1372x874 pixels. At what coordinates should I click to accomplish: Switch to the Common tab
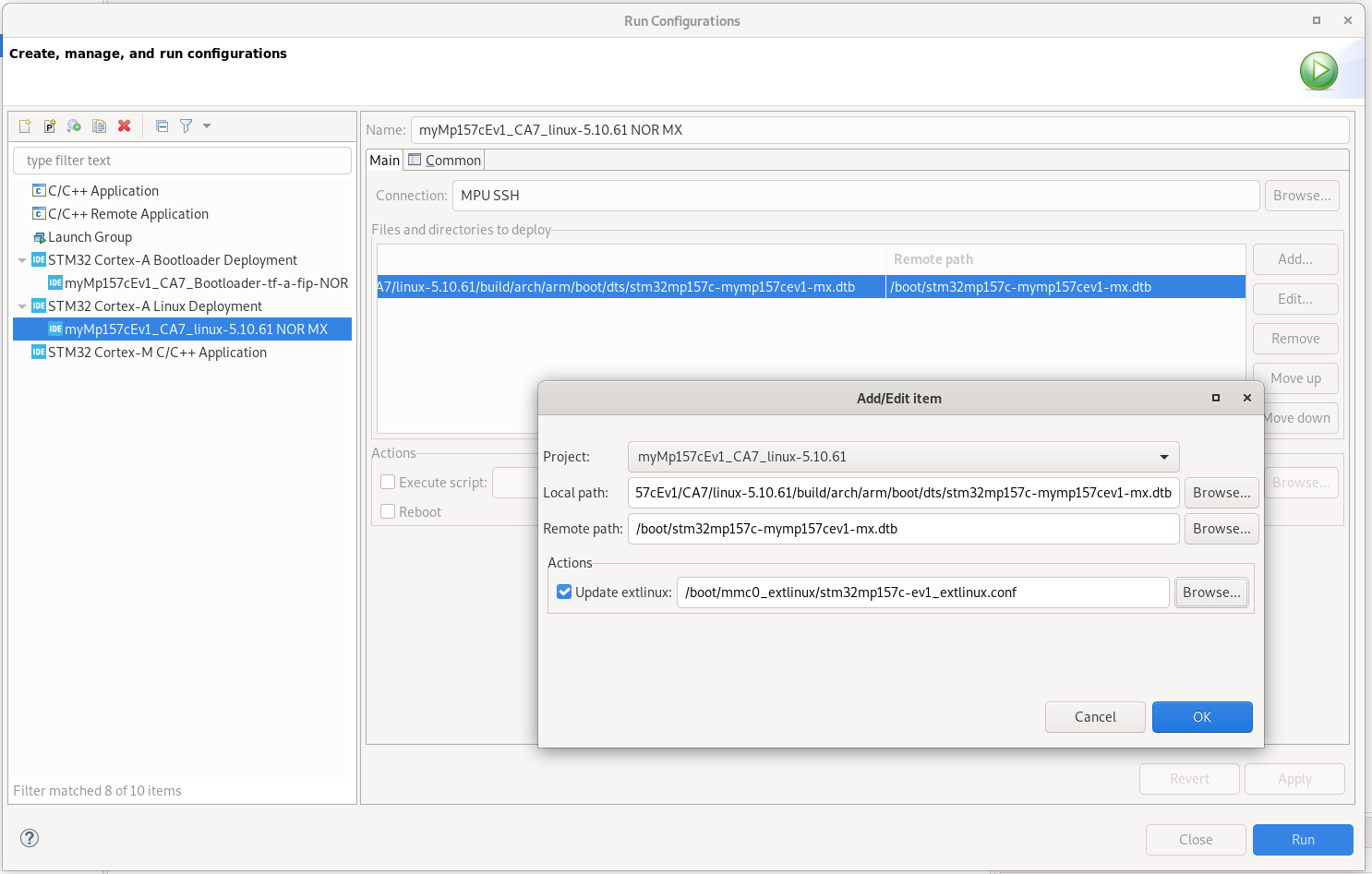[444, 161]
